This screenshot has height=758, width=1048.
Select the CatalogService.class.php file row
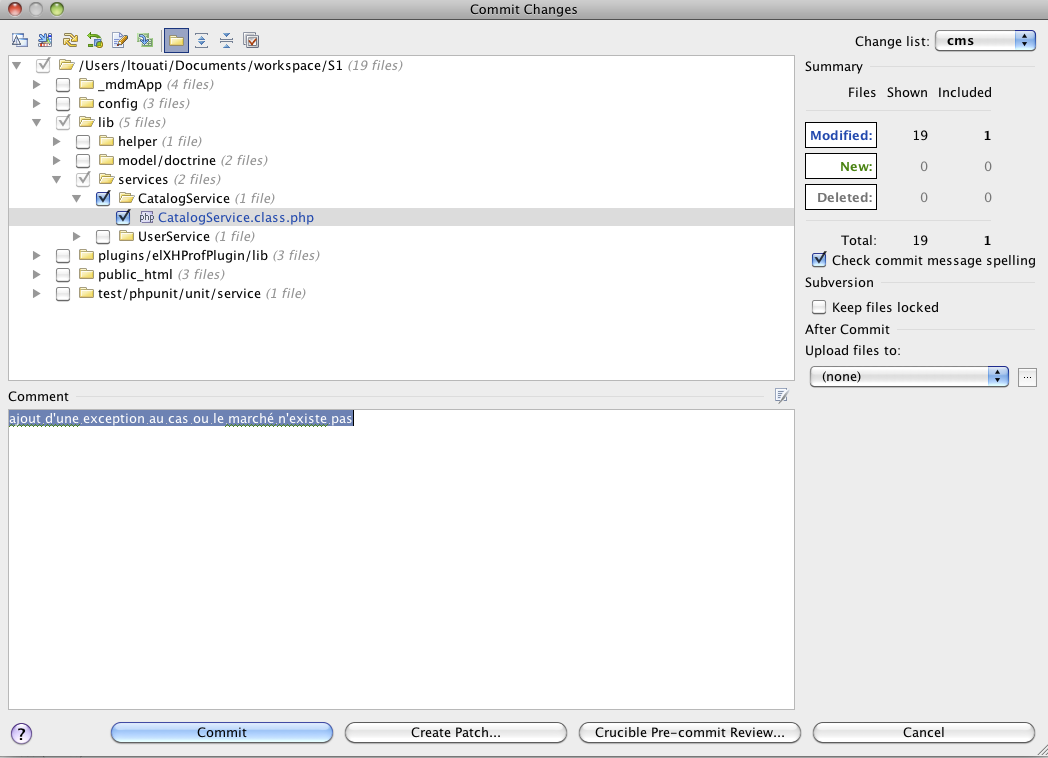[x=401, y=217]
